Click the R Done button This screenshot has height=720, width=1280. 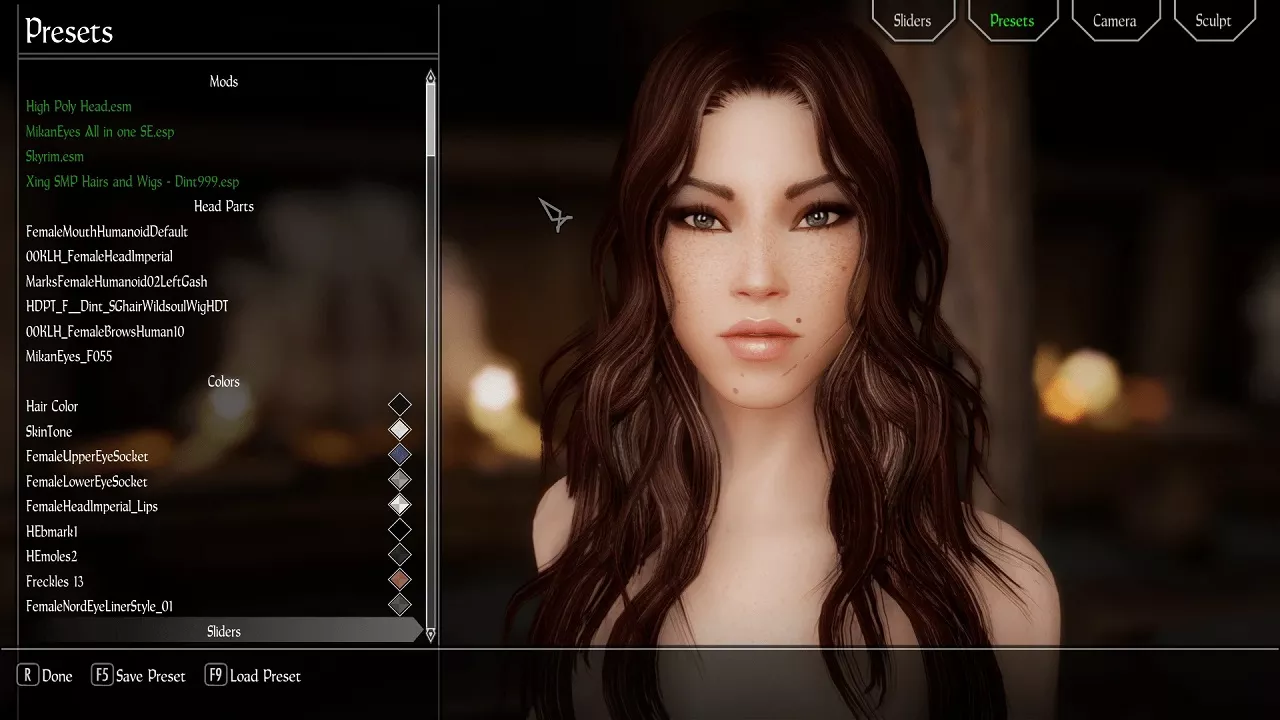coord(45,676)
